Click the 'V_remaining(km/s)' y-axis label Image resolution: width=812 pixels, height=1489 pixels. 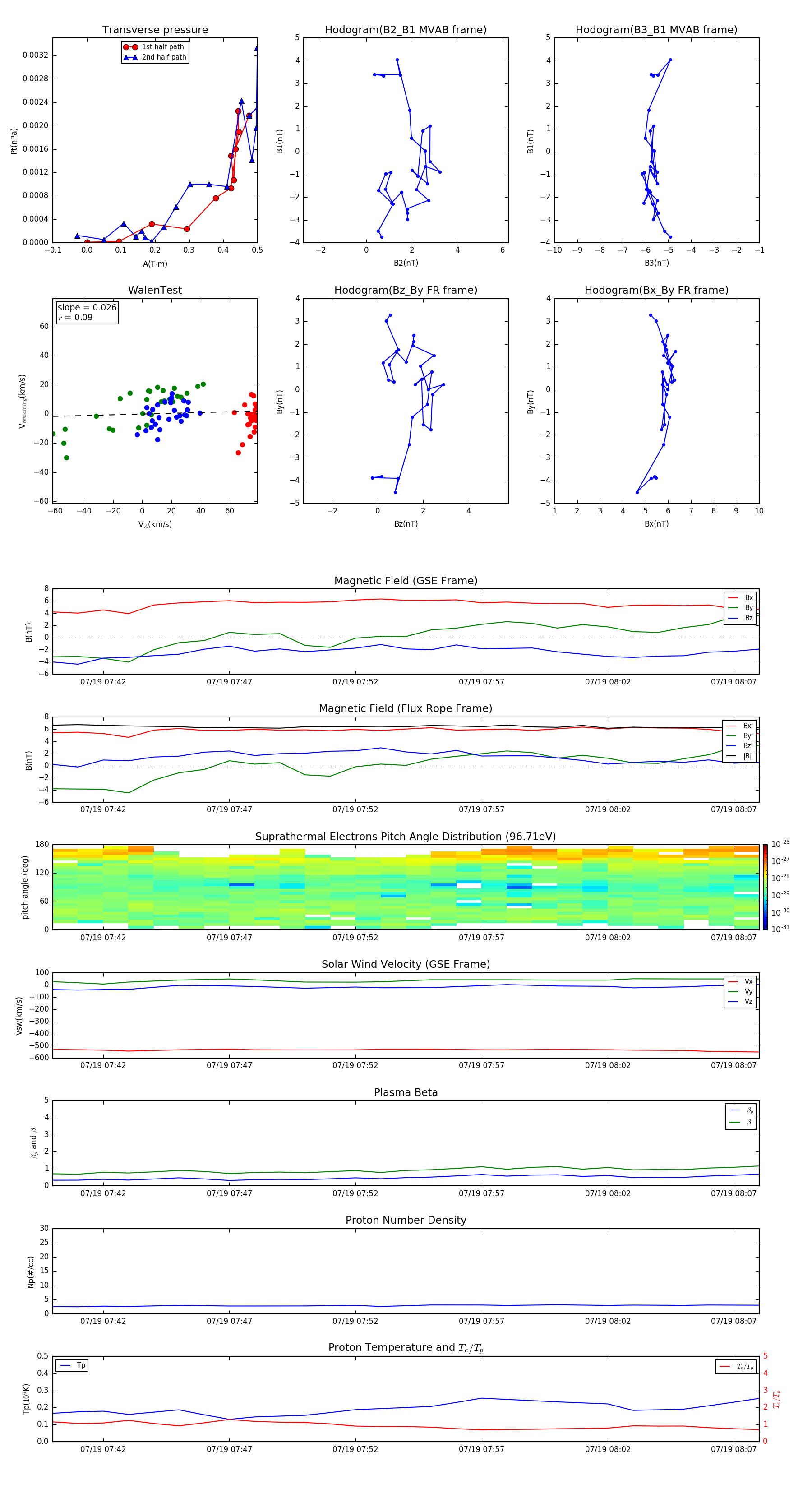click(22, 401)
